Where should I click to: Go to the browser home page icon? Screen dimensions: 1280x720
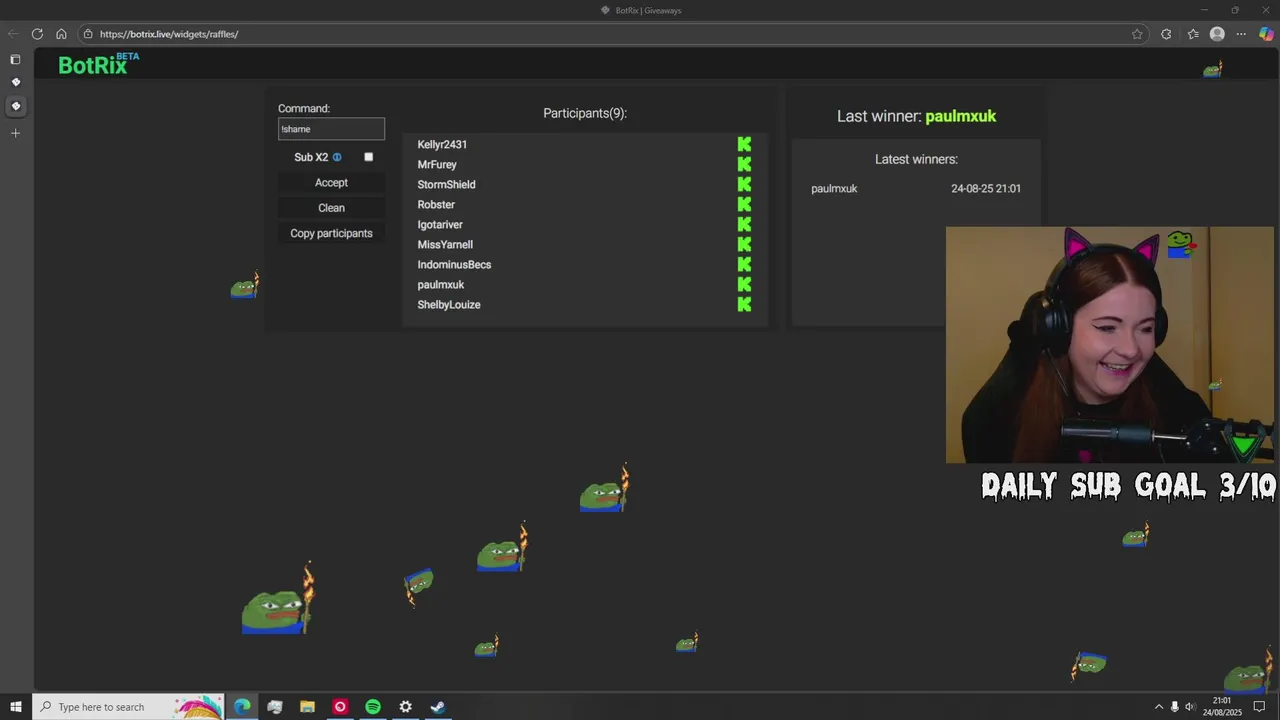tap(61, 34)
